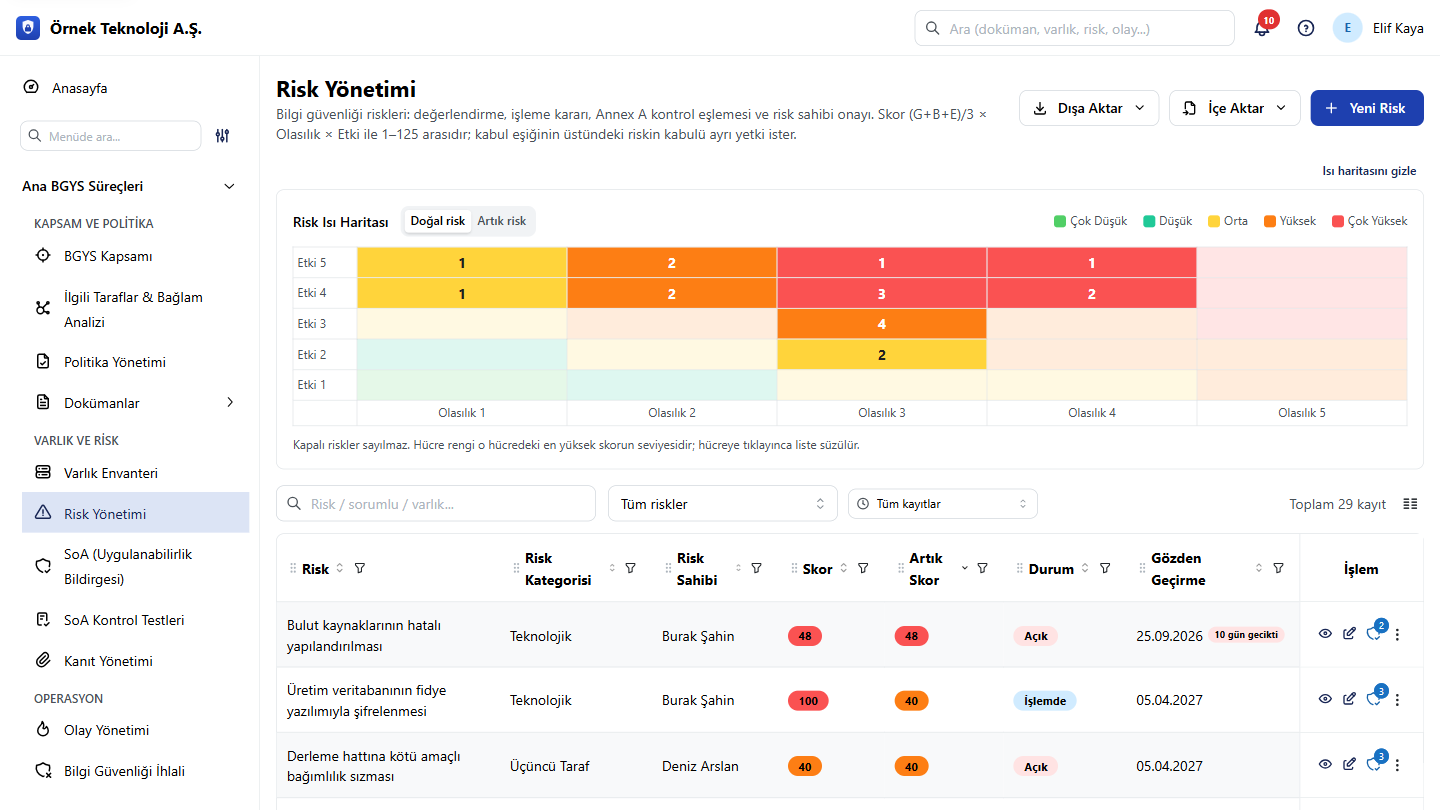Edit the Bulut kaynaklarının hatalı yapılandırılması risk

point(1349,634)
